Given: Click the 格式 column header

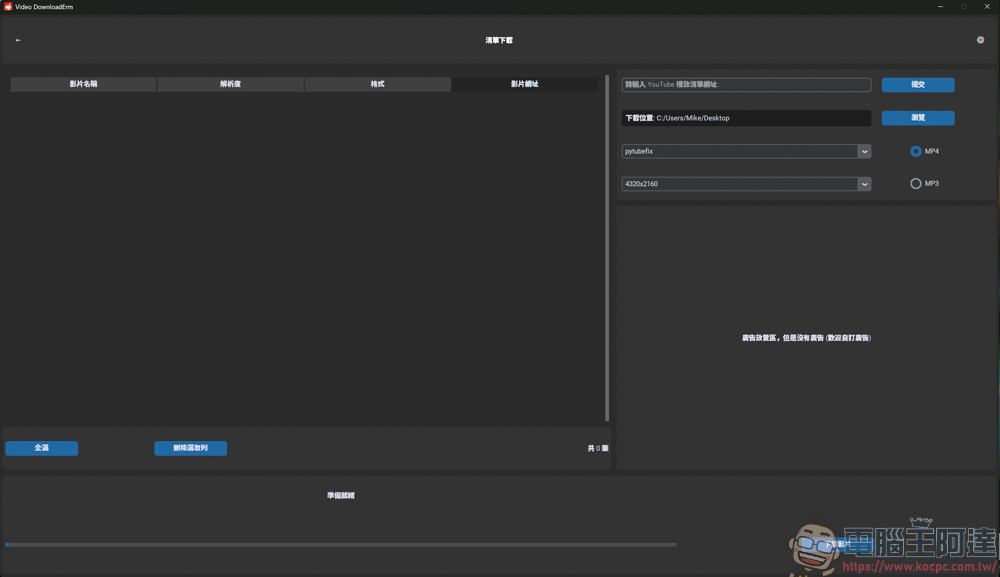Looking at the screenshot, I should pos(378,84).
